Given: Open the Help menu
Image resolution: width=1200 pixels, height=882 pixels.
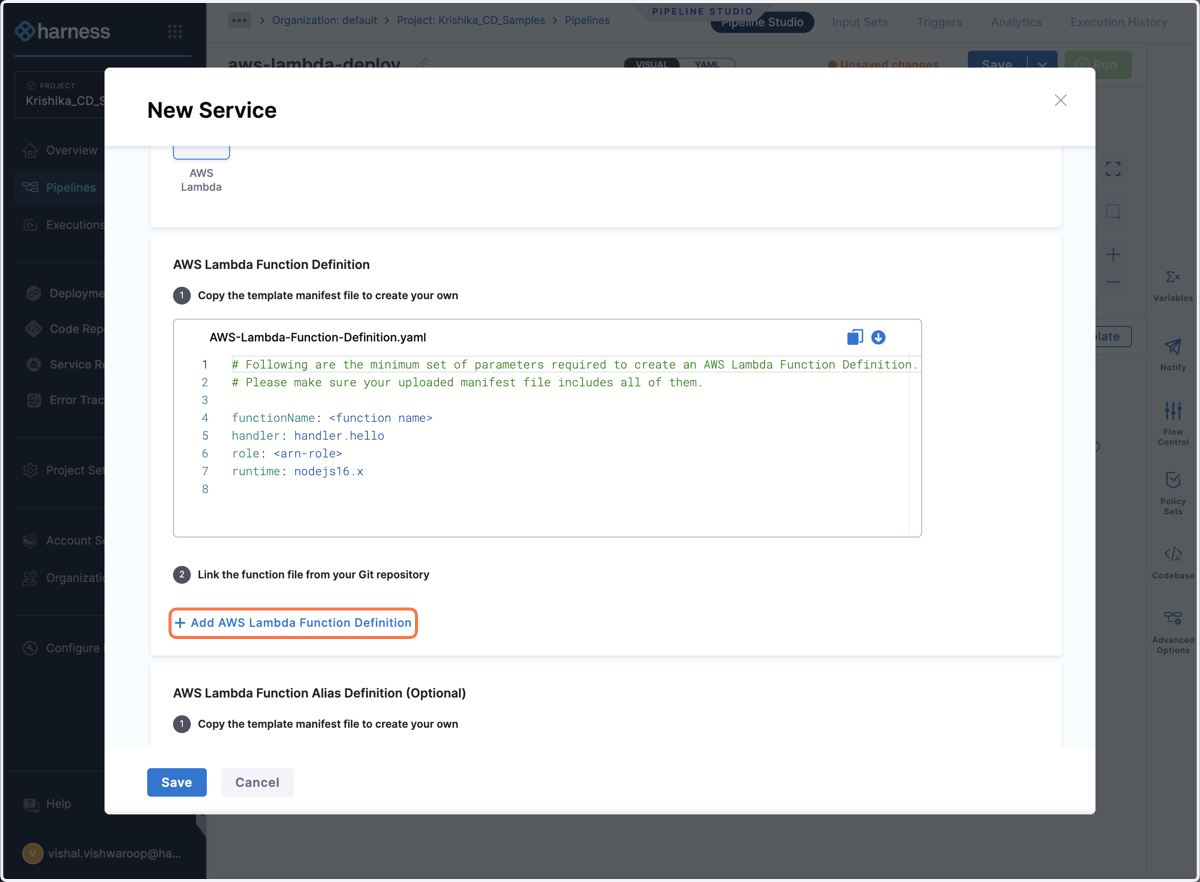Looking at the screenshot, I should tap(48, 804).
